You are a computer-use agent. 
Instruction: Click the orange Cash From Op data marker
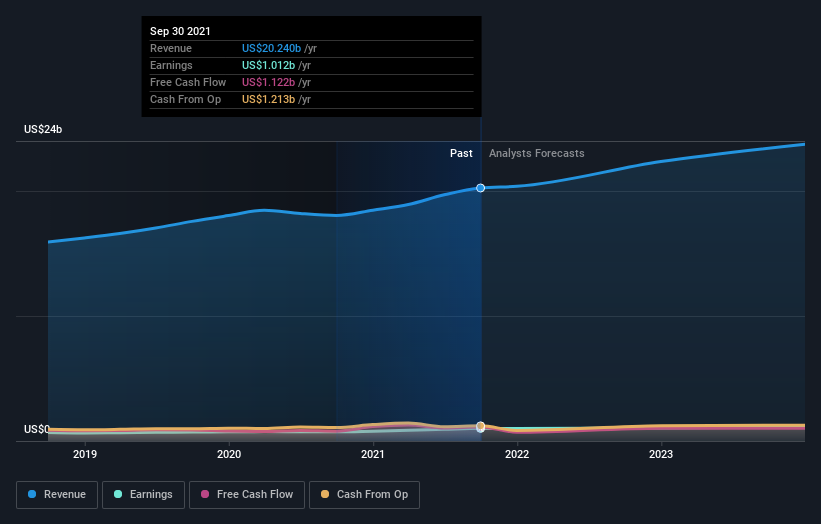click(x=481, y=426)
